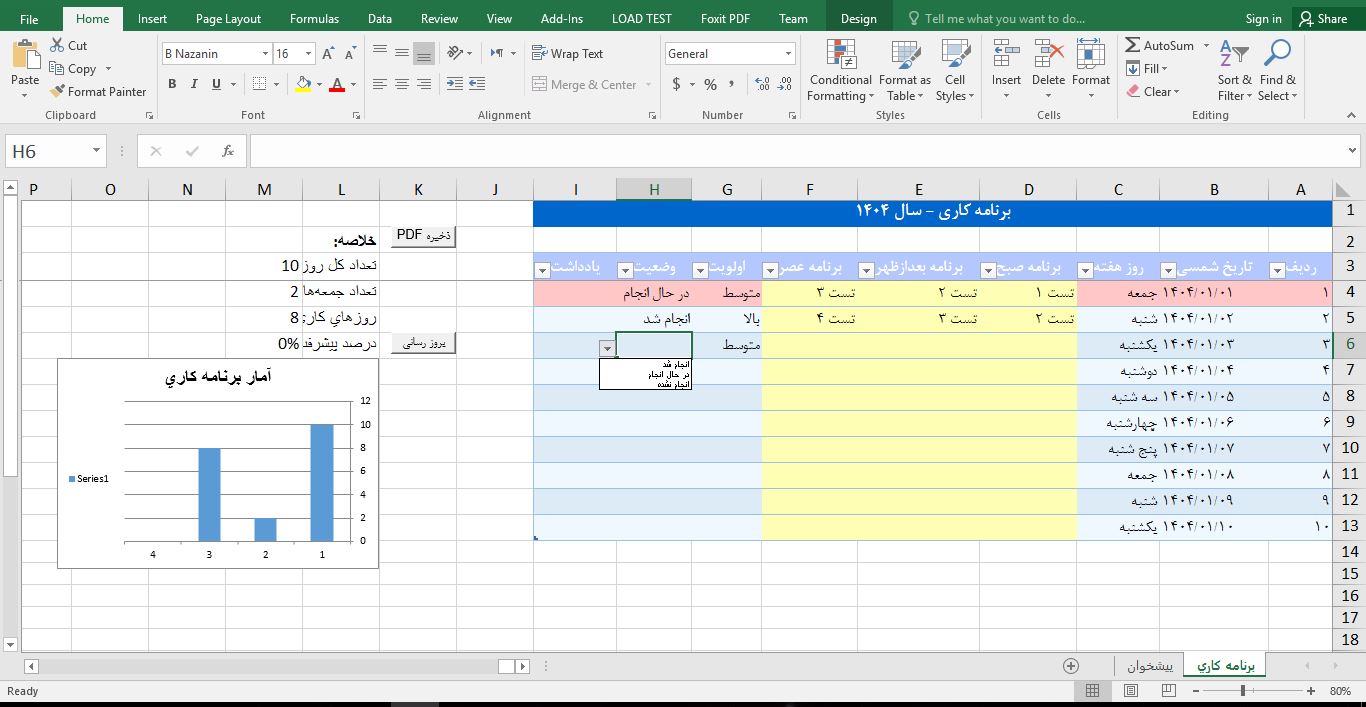This screenshot has width=1366, height=707.
Task: Switch to the پیشخوان sheet tab
Action: 1150,665
